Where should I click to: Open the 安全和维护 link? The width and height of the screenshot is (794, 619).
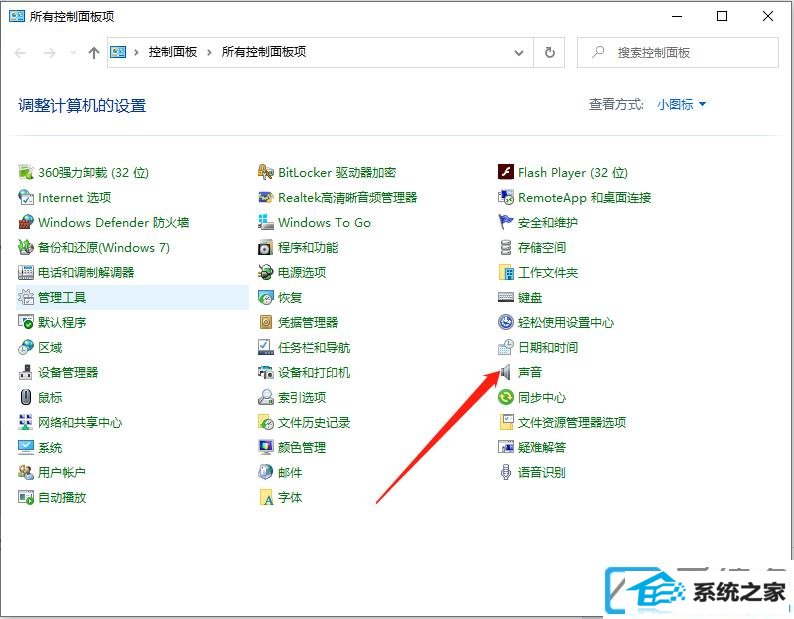coord(547,222)
